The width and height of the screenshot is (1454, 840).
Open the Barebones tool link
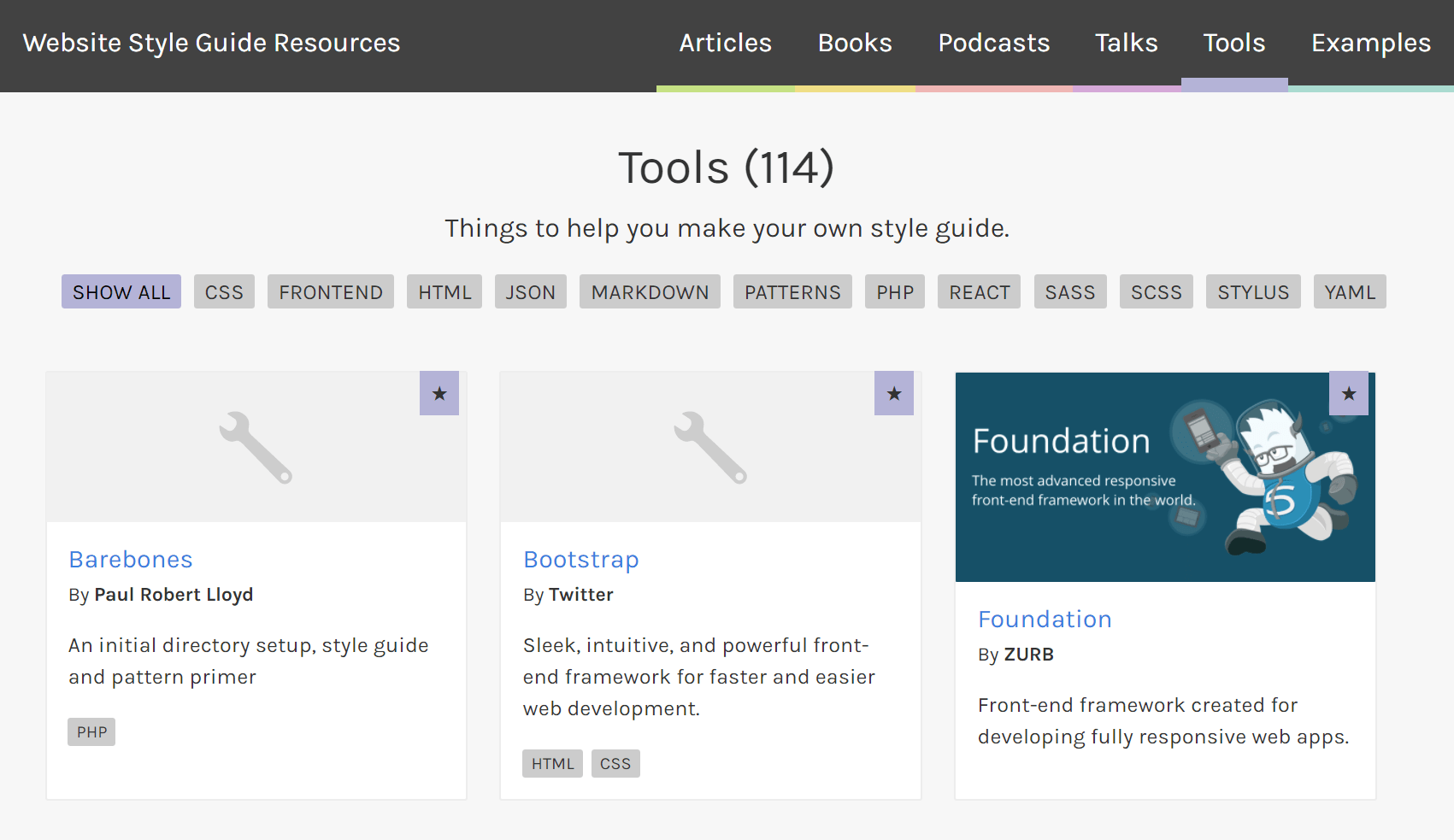click(x=130, y=559)
